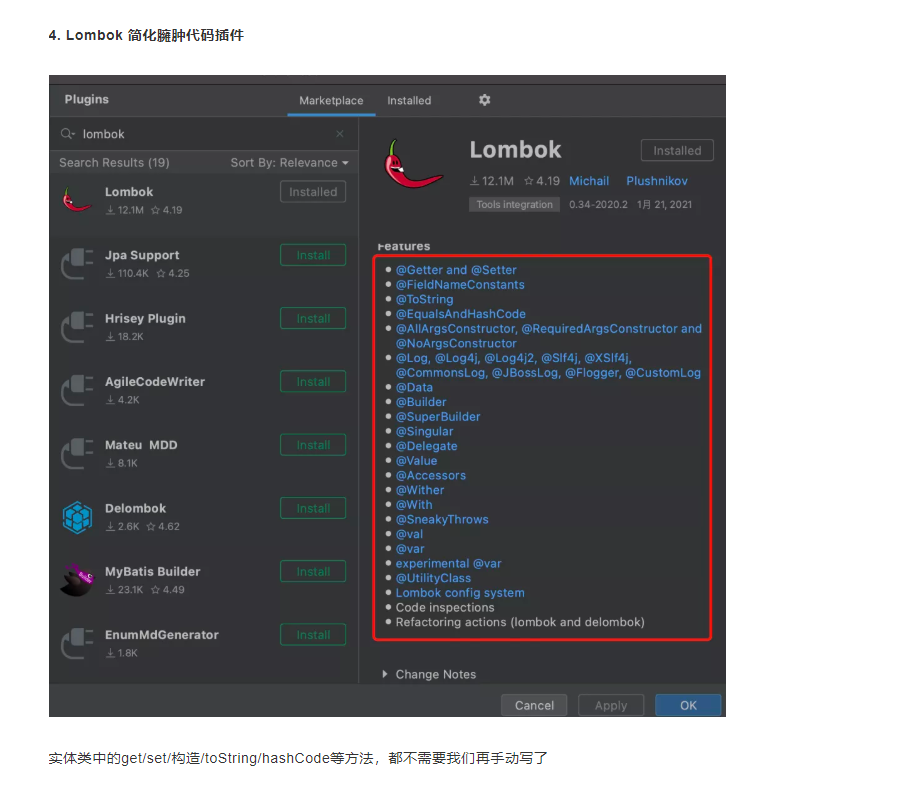
Task: Click the search magnifier icon
Action: tap(67, 134)
